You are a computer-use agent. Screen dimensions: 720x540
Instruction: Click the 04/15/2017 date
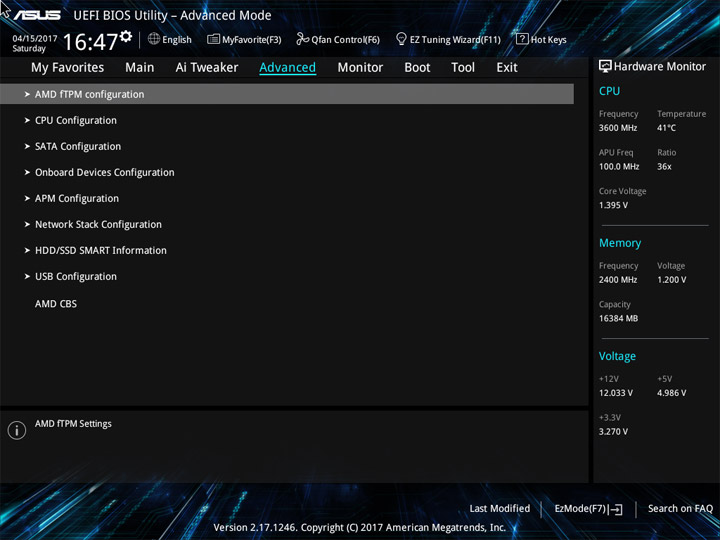(x=34, y=39)
